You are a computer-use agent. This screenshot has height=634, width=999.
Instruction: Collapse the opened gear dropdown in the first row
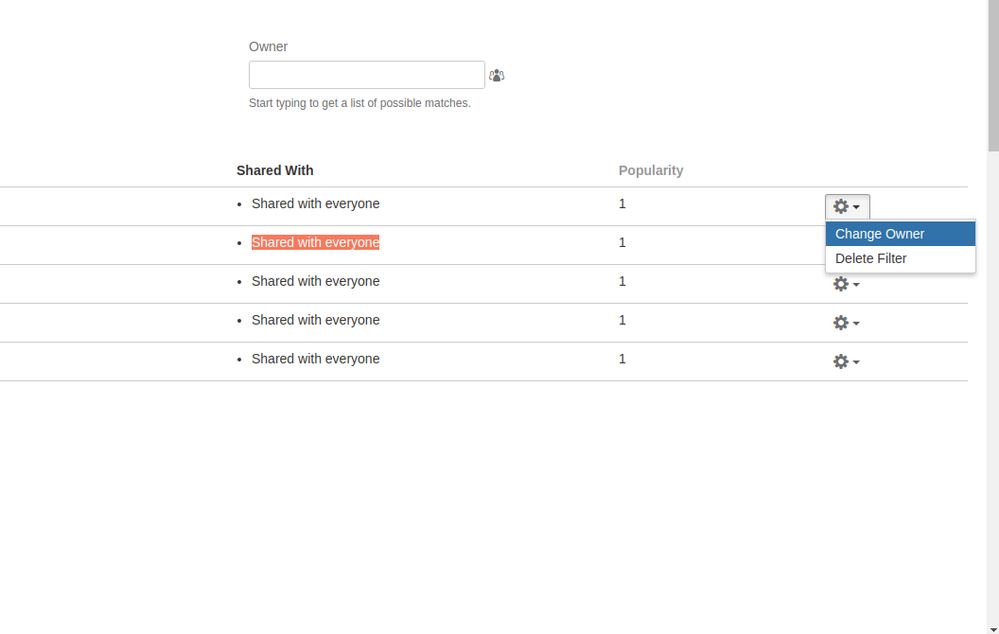pyautogui.click(x=847, y=206)
